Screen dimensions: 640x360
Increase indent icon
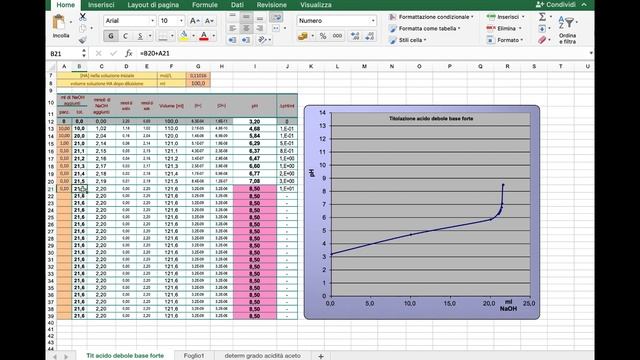(x=246, y=40)
